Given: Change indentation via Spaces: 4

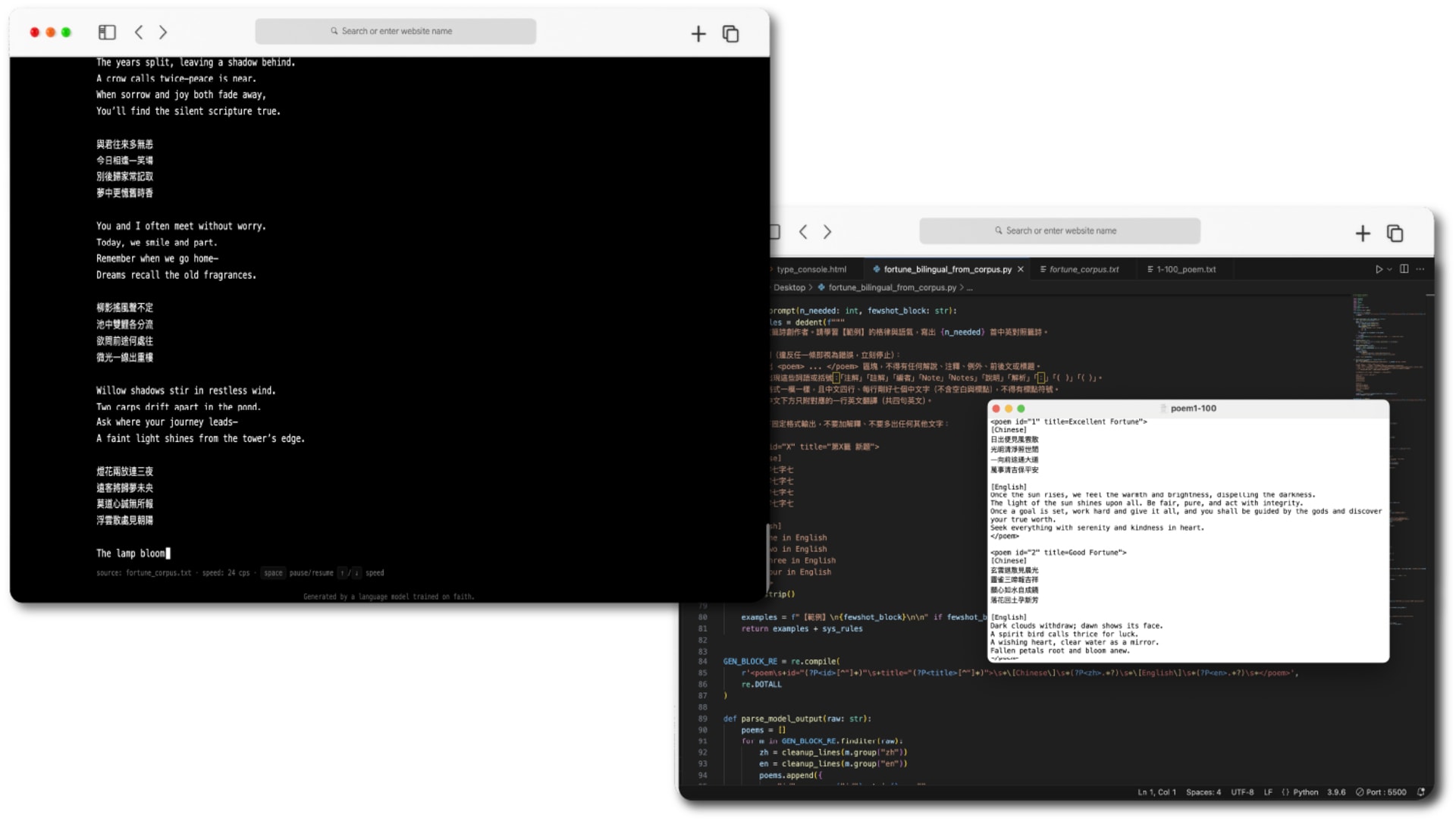Looking at the screenshot, I should (1203, 792).
